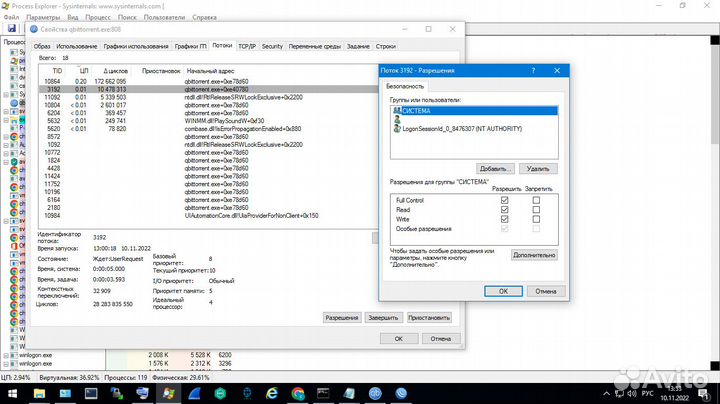Click the Добавить button

(x=475, y=169)
